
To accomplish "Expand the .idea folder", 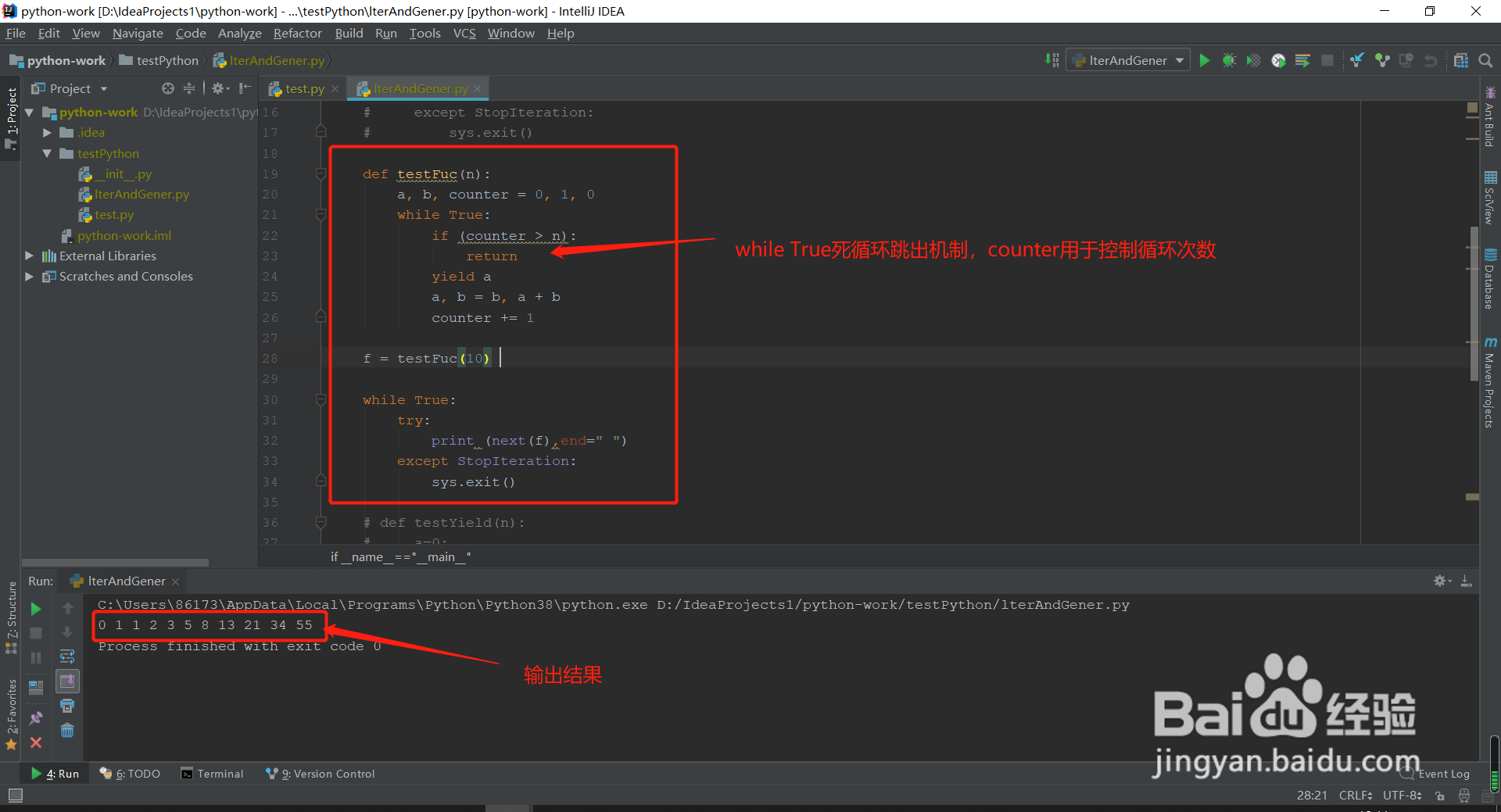I will click(47, 133).
